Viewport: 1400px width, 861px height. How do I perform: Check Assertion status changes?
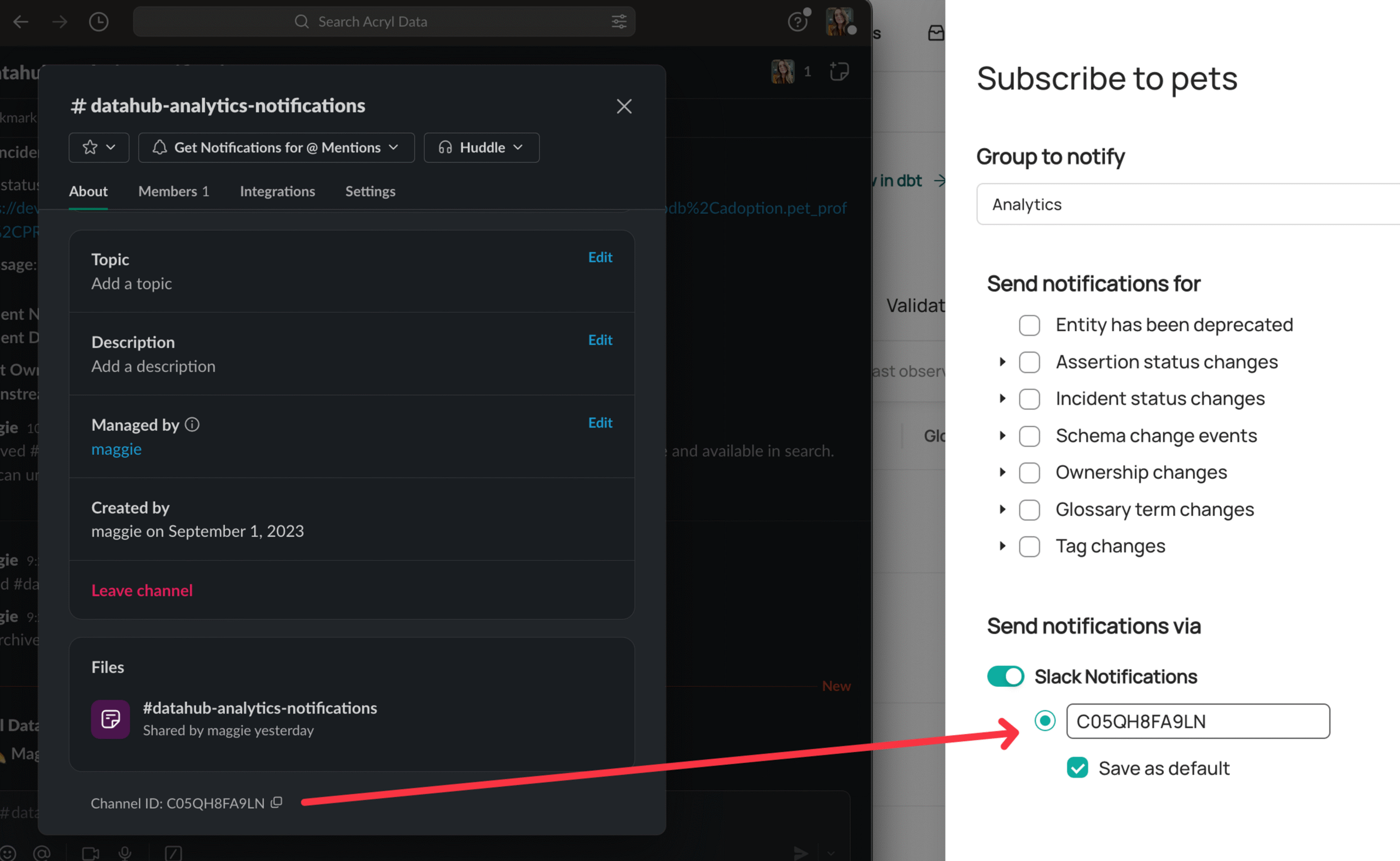1029,362
